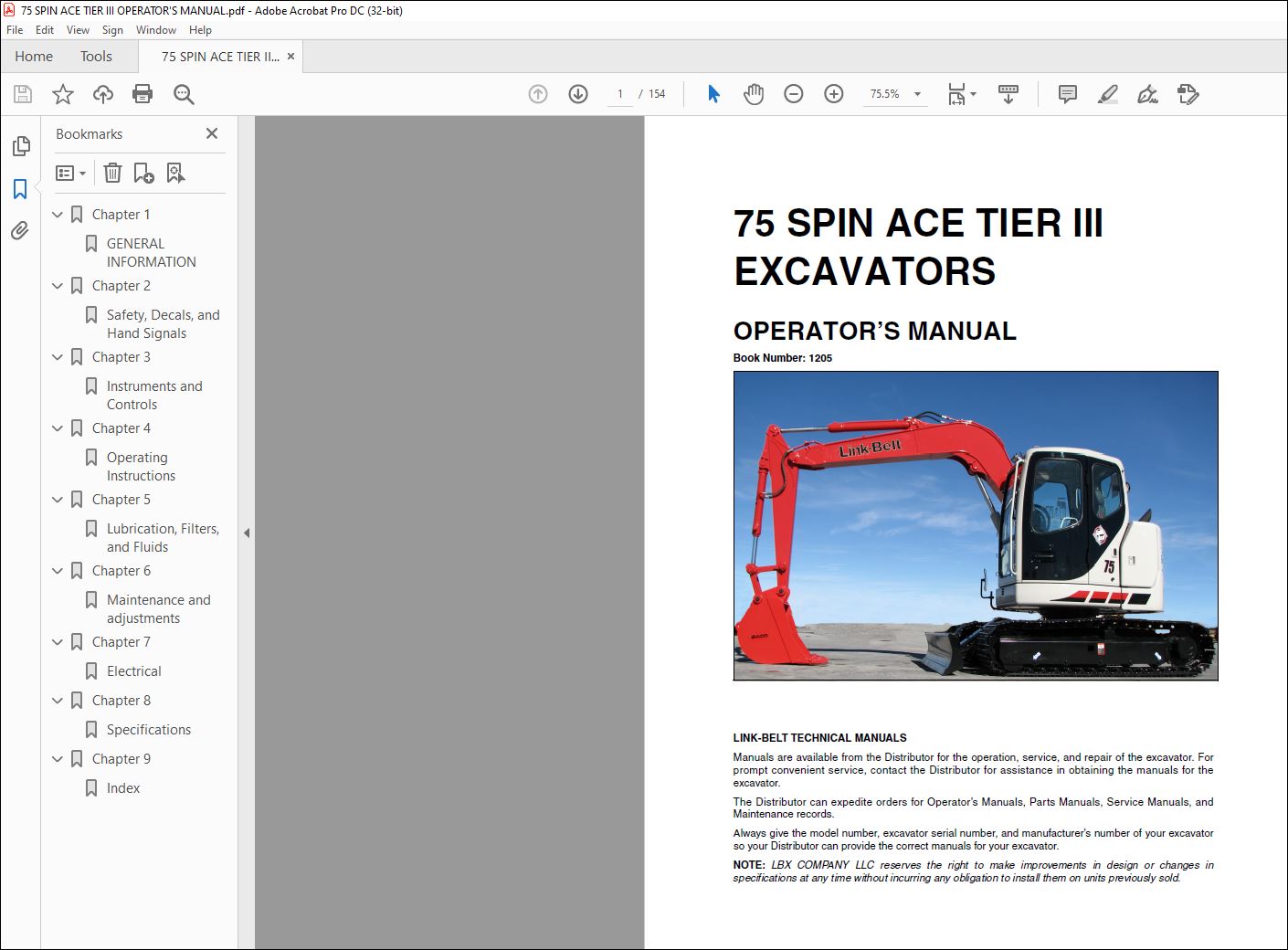Screen dimensions: 1288x950
Task: Click the read mode download-style icon
Action: (x=1008, y=94)
